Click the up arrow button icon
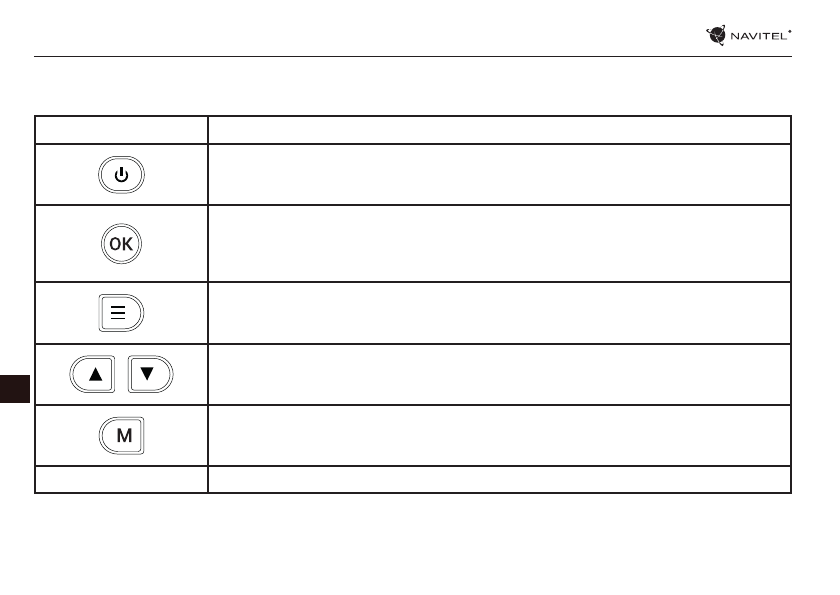Image resolution: width=840 pixels, height=595 pixels. pyautogui.click(x=93, y=374)
